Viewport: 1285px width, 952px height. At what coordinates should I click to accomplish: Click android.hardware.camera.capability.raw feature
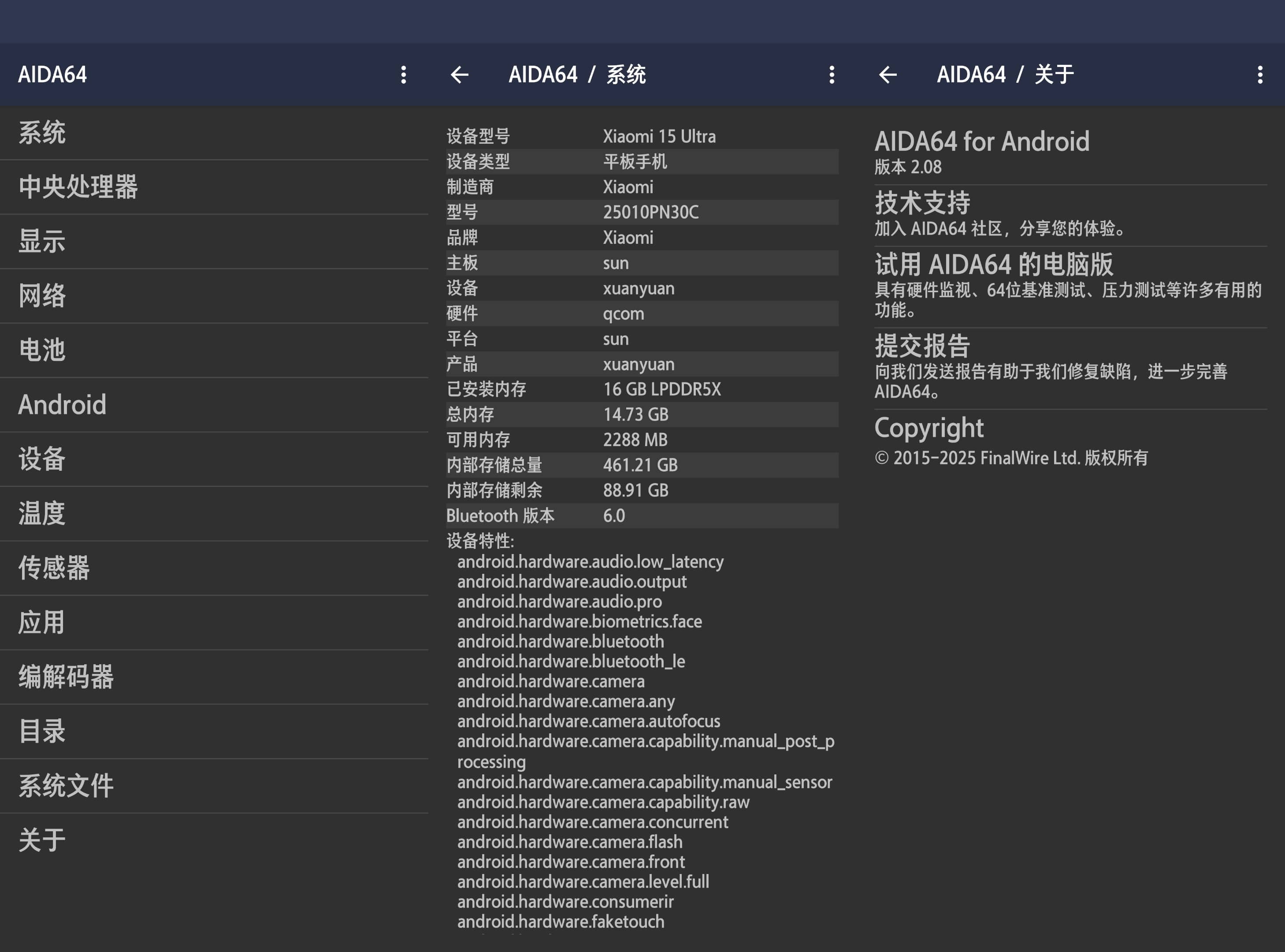(x=603, y=802)
